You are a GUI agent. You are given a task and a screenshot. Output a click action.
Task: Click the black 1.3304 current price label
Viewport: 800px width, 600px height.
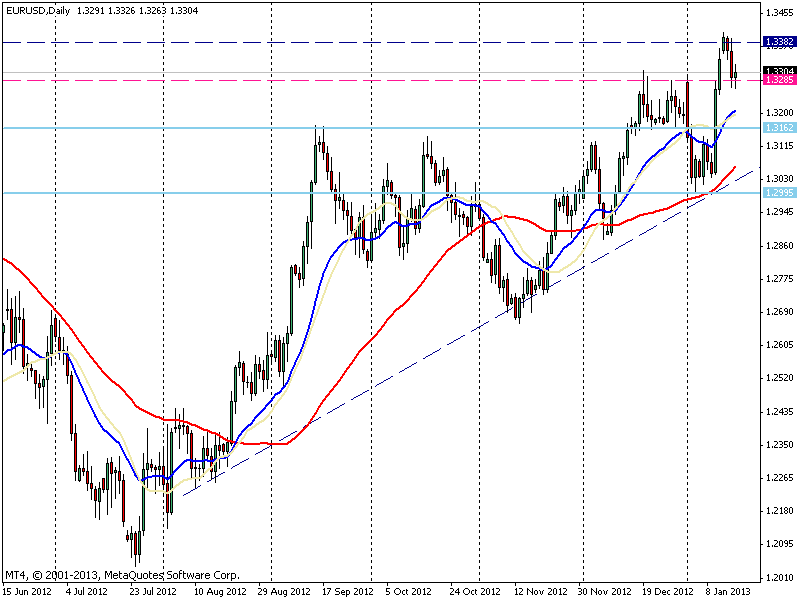point(780,71)
